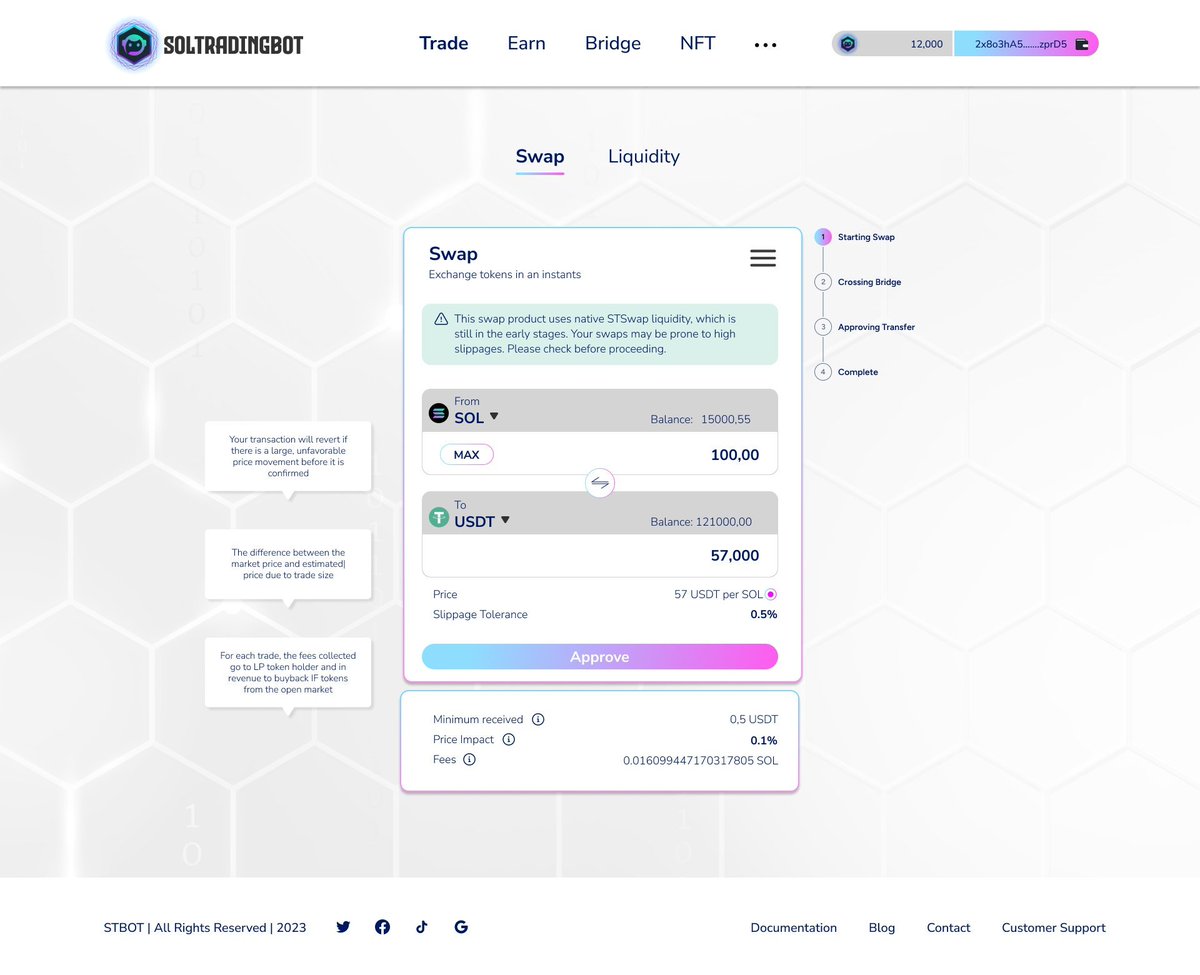
Task: Click step 3 Approving Transfer circle
Action: (x=823, y=327)
